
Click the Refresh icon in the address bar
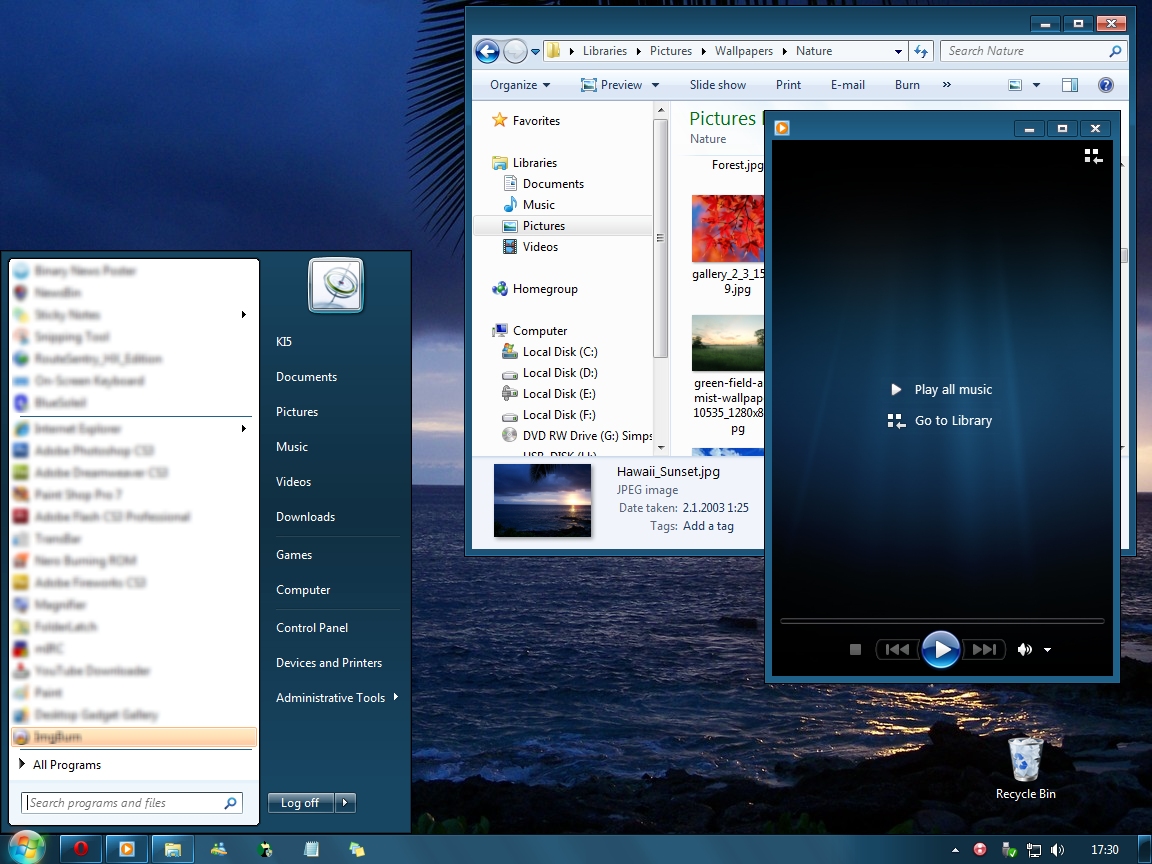pos(920,51)
